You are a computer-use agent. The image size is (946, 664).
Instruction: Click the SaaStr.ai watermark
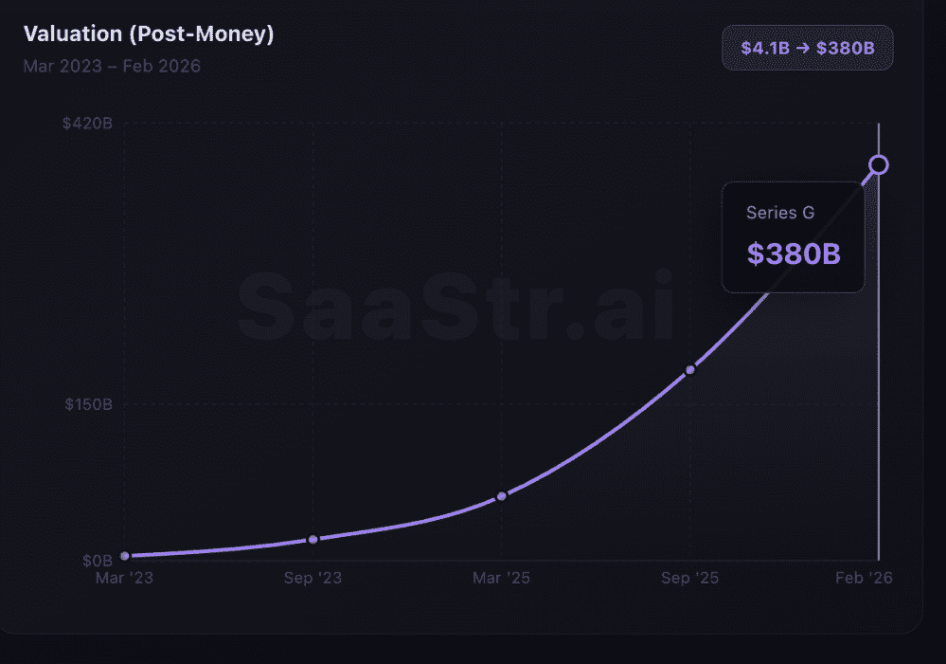(x=455, y=302)
